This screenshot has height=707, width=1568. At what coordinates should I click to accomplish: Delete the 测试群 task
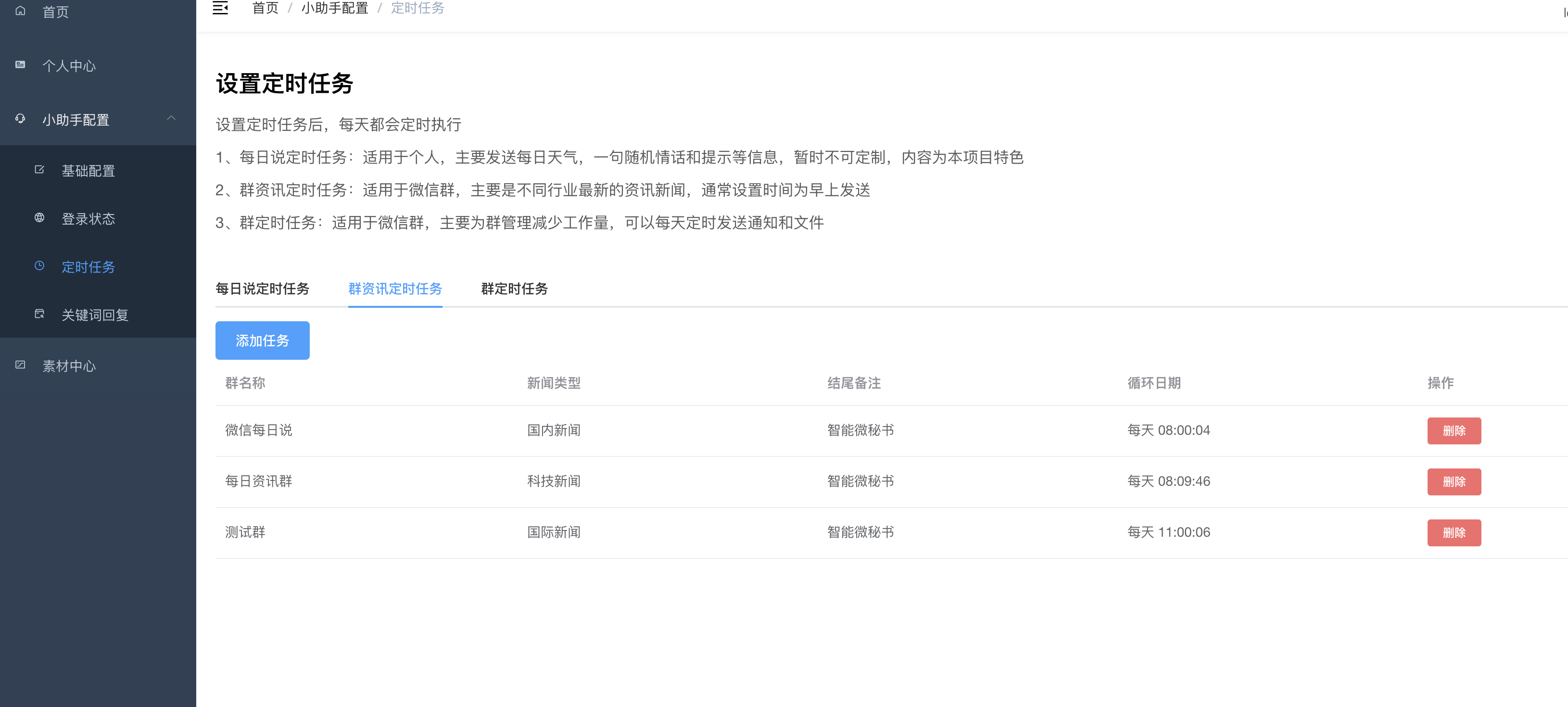[x=1454, y=533]
